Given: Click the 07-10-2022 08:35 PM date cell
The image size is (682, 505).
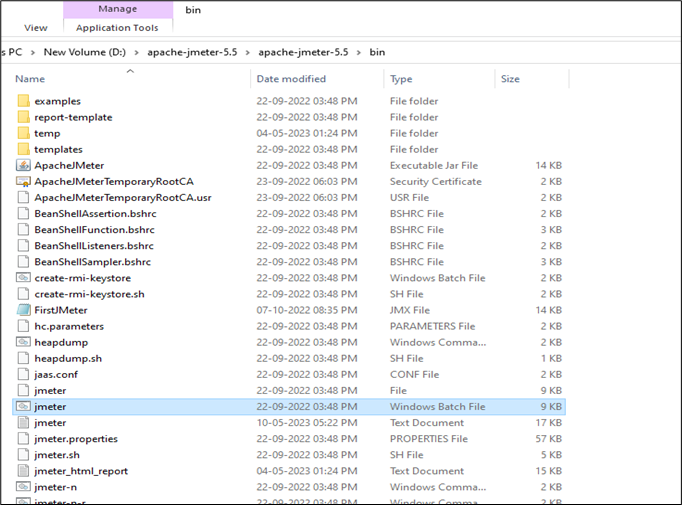Looking at the screenshot, I should coord(307,310).
